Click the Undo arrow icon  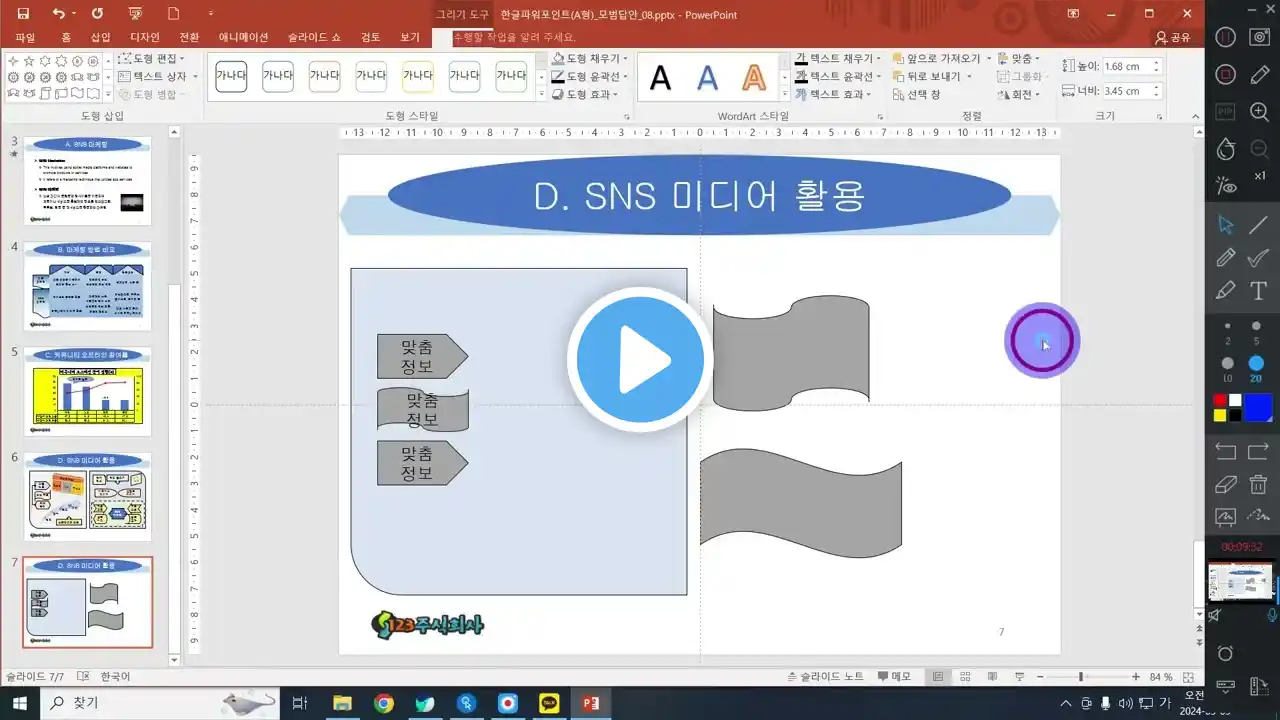58,14
